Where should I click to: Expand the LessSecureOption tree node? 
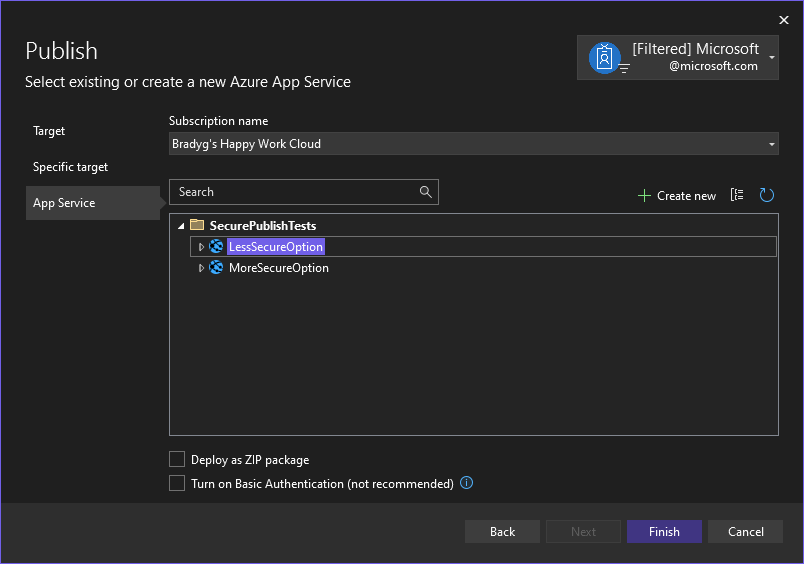[x=201, y=247]
